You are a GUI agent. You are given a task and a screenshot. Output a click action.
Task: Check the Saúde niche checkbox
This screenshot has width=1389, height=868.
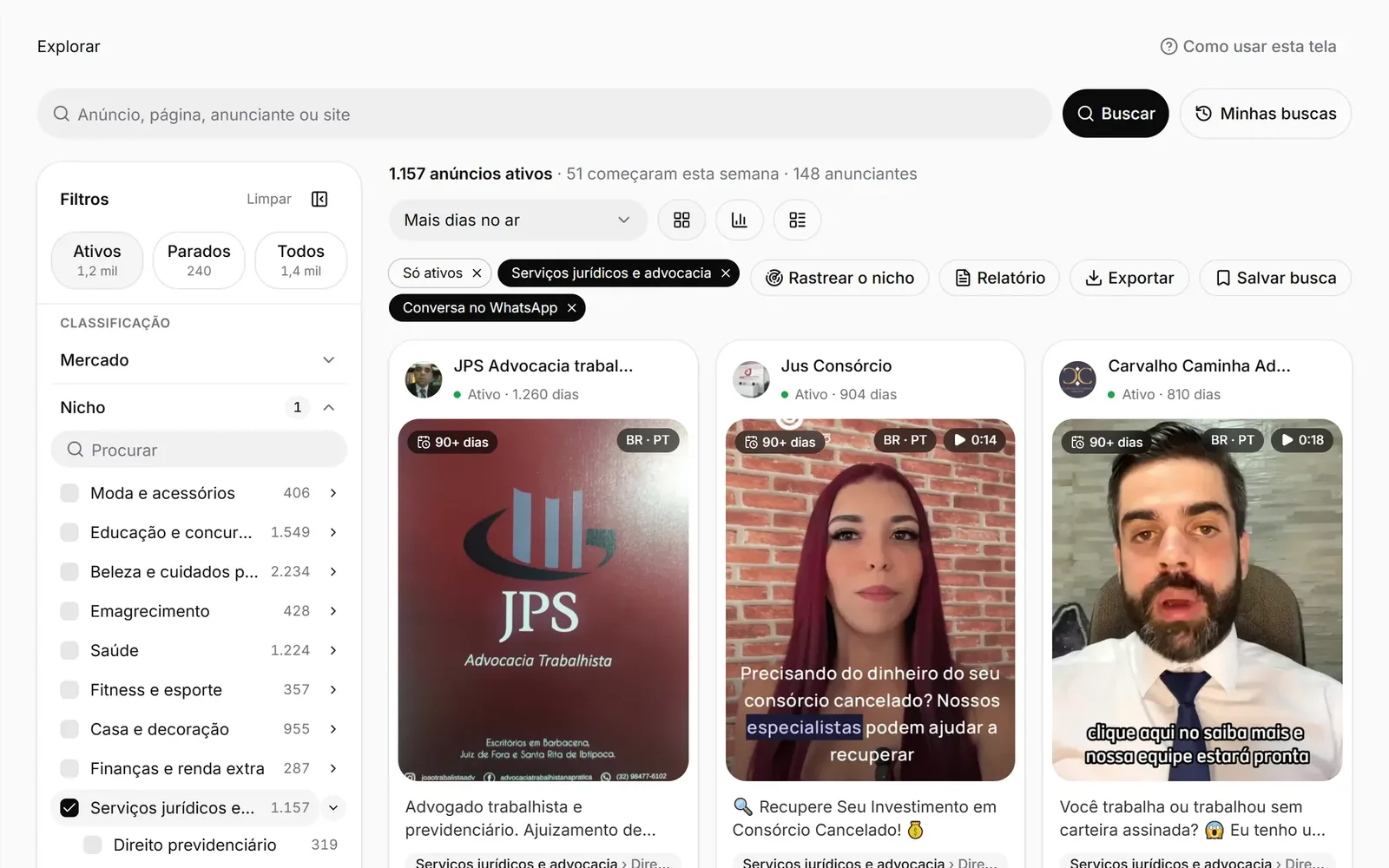coord(69,650)
